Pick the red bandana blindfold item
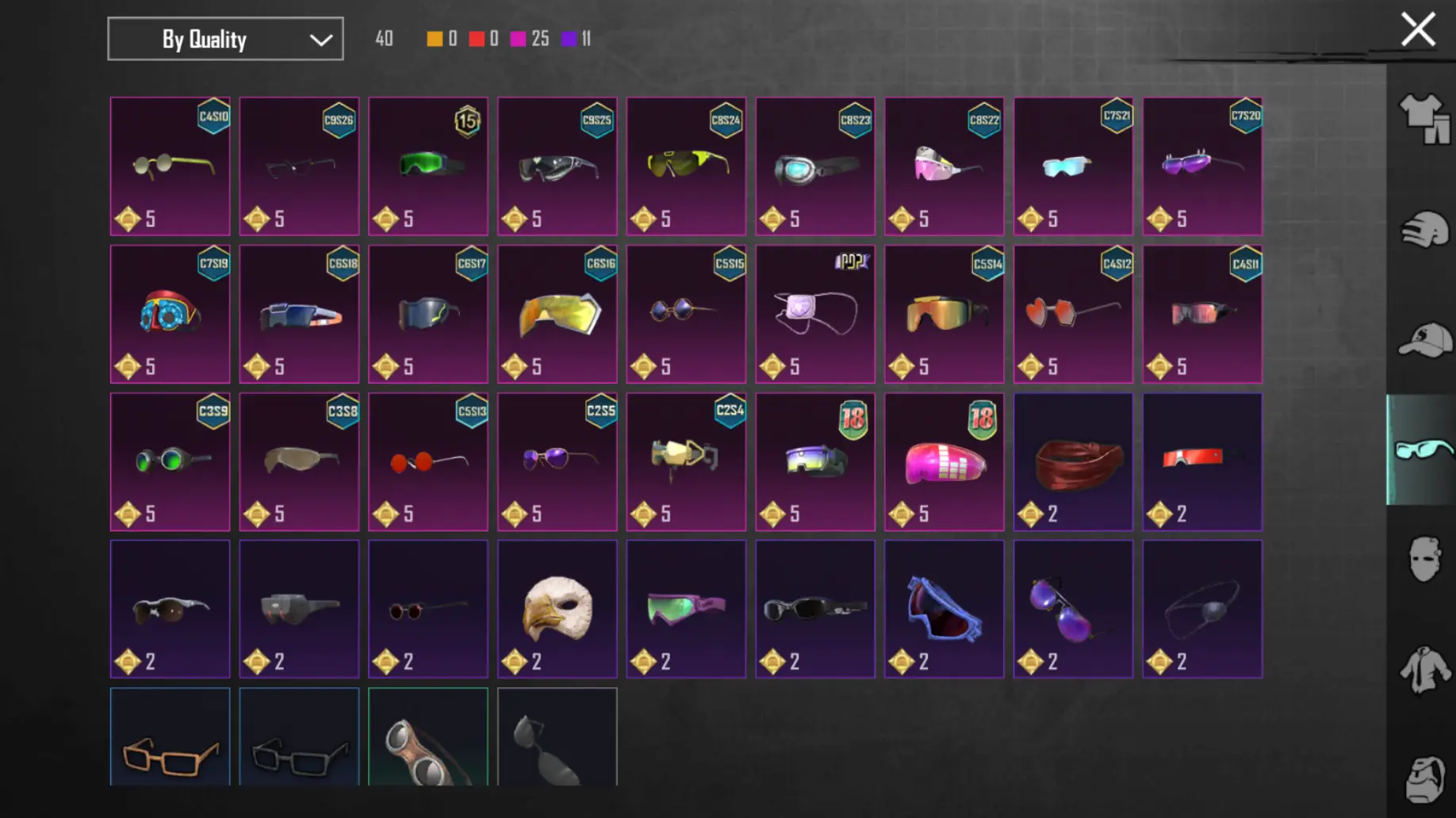The width and height of the screenshot is (1456, 818). click(1073, 462)
